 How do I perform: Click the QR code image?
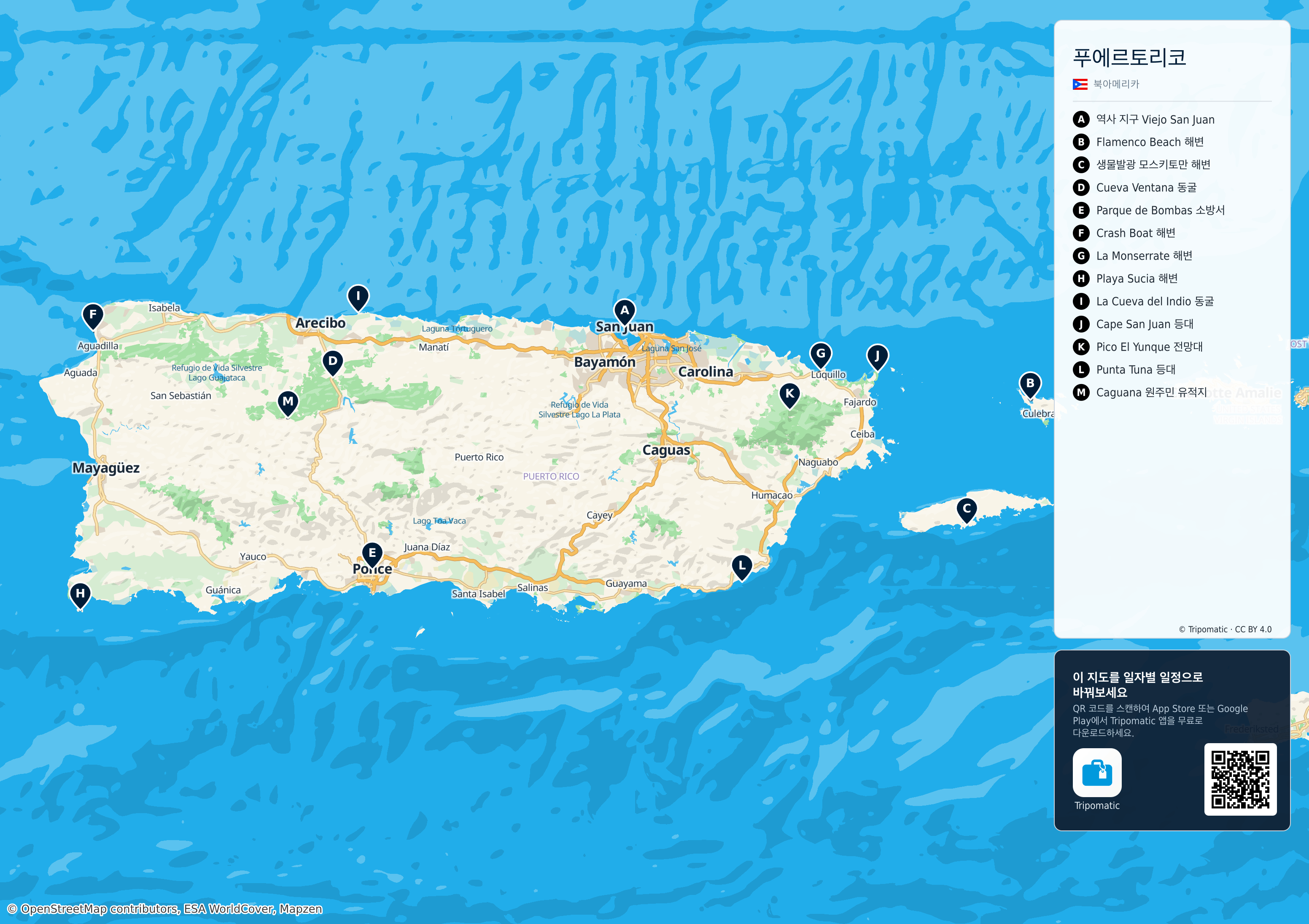click(1240, 779)
